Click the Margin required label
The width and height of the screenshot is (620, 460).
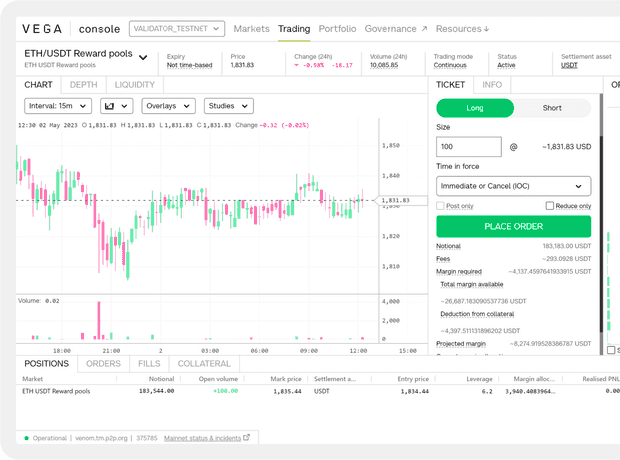(x=459, y=271)
